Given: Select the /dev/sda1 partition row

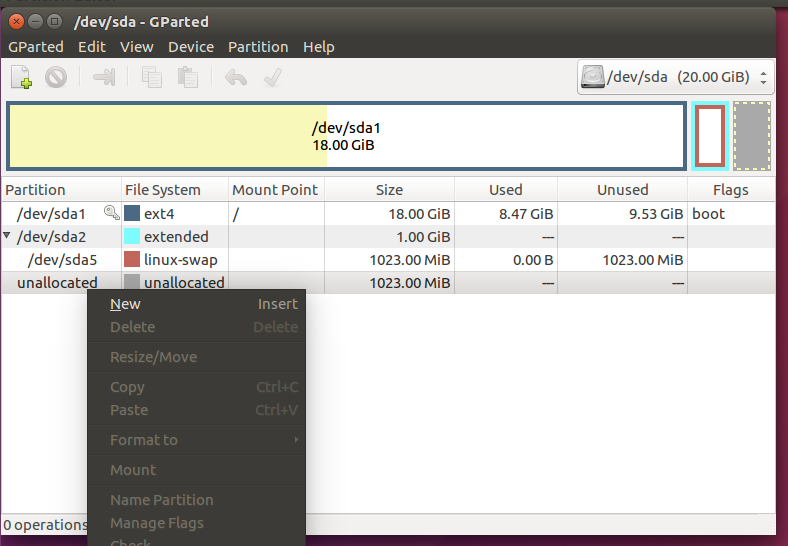Looking at the screenshot, I should click(x=388, y=214).
